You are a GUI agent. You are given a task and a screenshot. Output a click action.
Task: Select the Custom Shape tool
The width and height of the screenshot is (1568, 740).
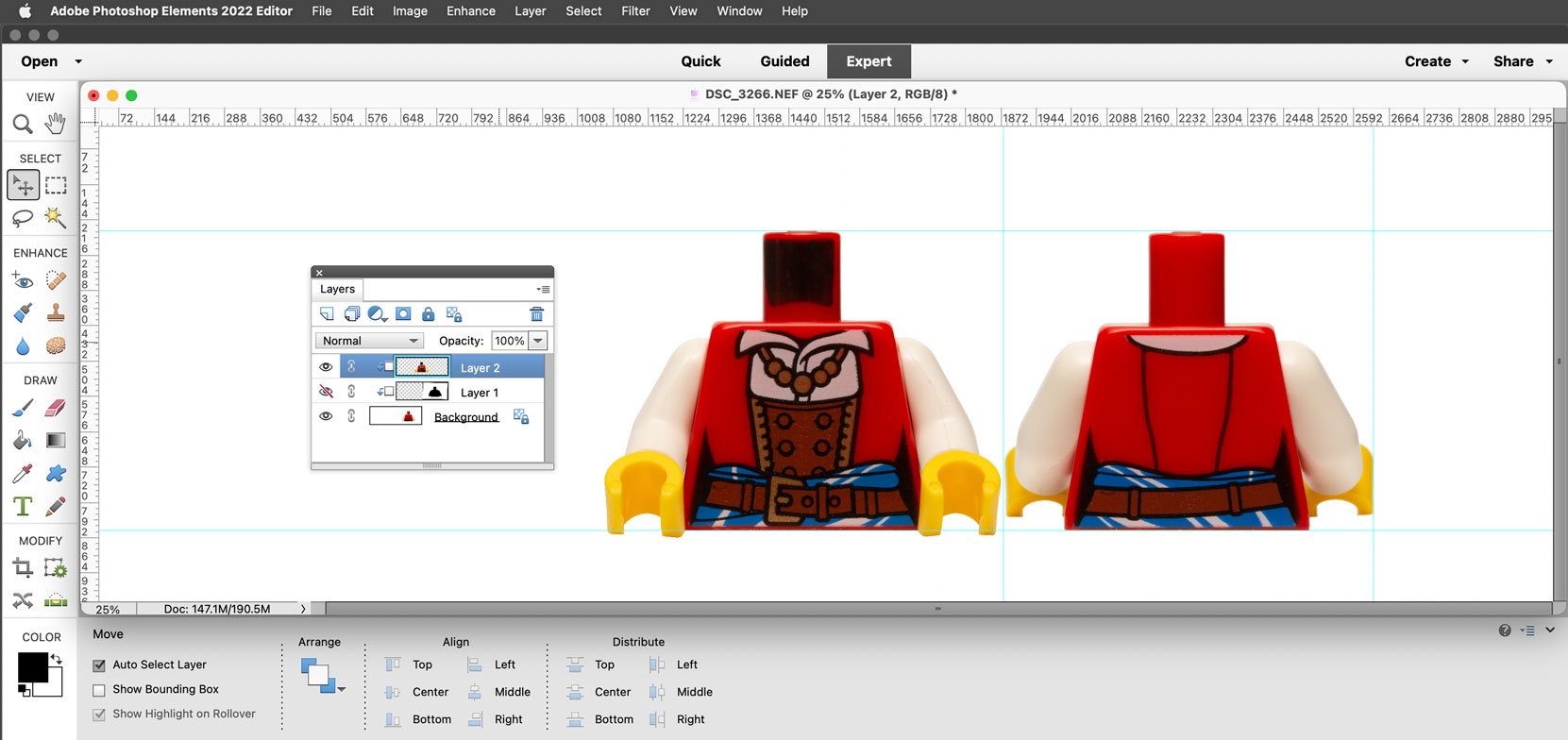coord(56,473)
